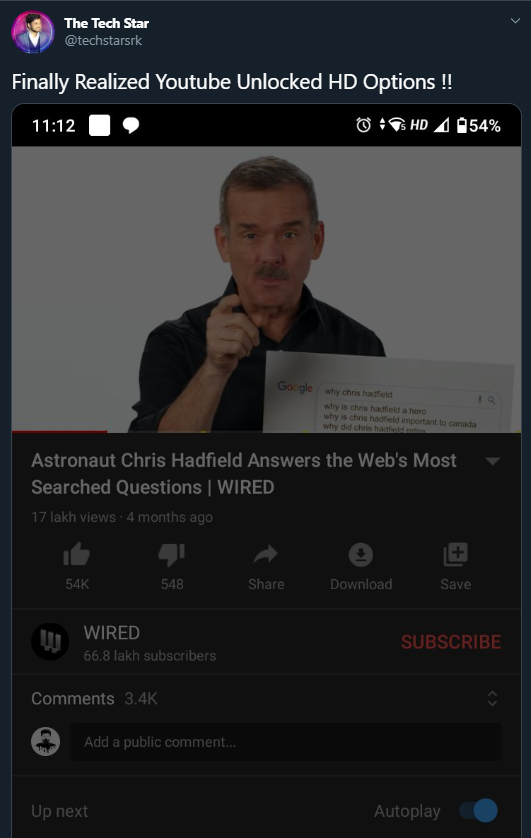Screen dimensions: 531x838
Task: Click the Share arrow icon
Action: click(x=266, y=554)
